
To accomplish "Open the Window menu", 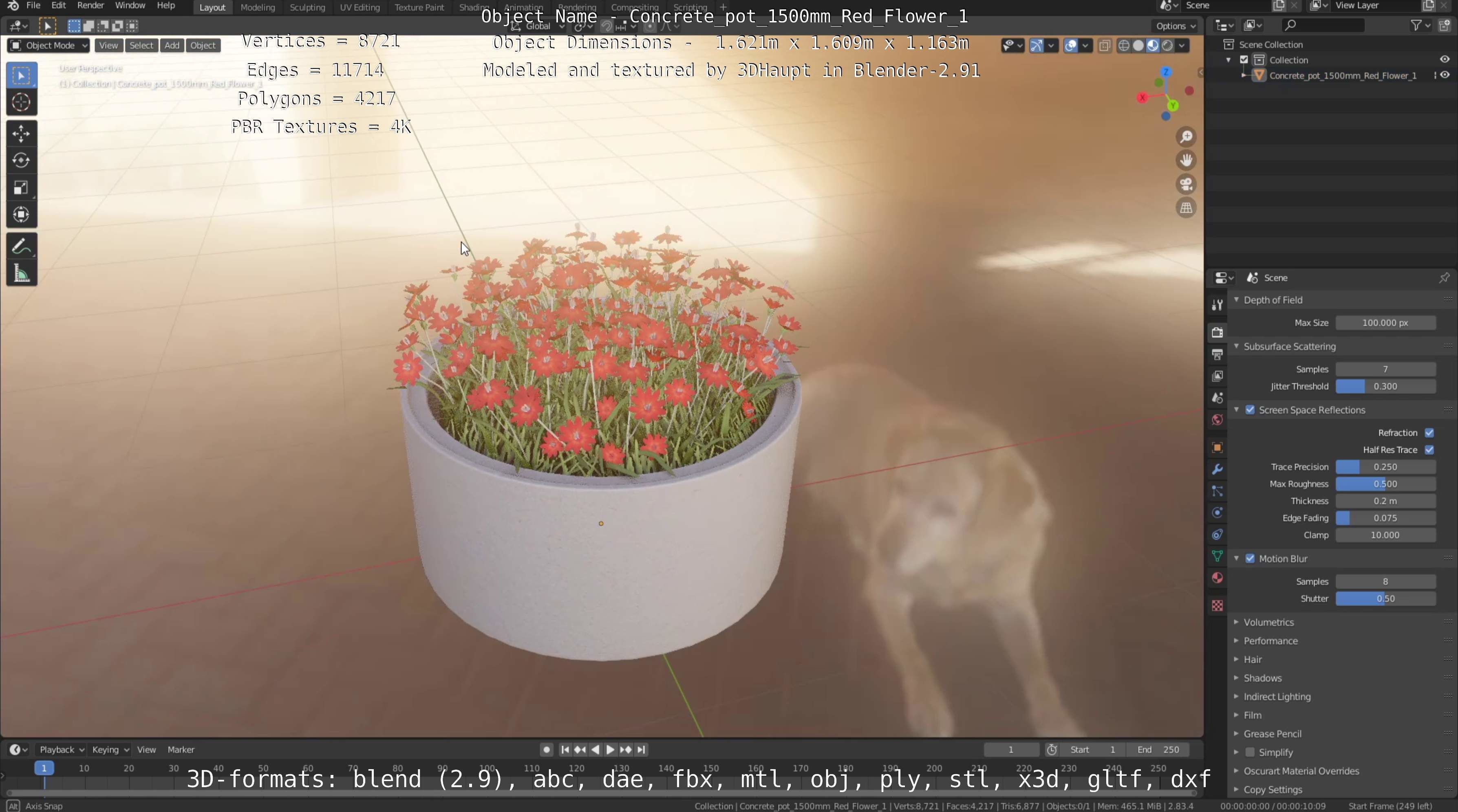I will [130, 6].
